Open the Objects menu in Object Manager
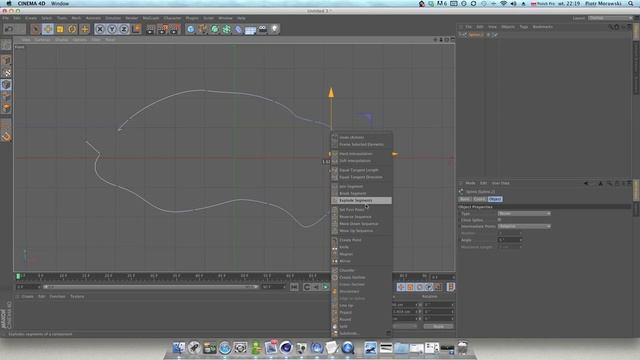The height and width of the screenshot is (360, 640). pyautogui.click(x=508, y=27)
